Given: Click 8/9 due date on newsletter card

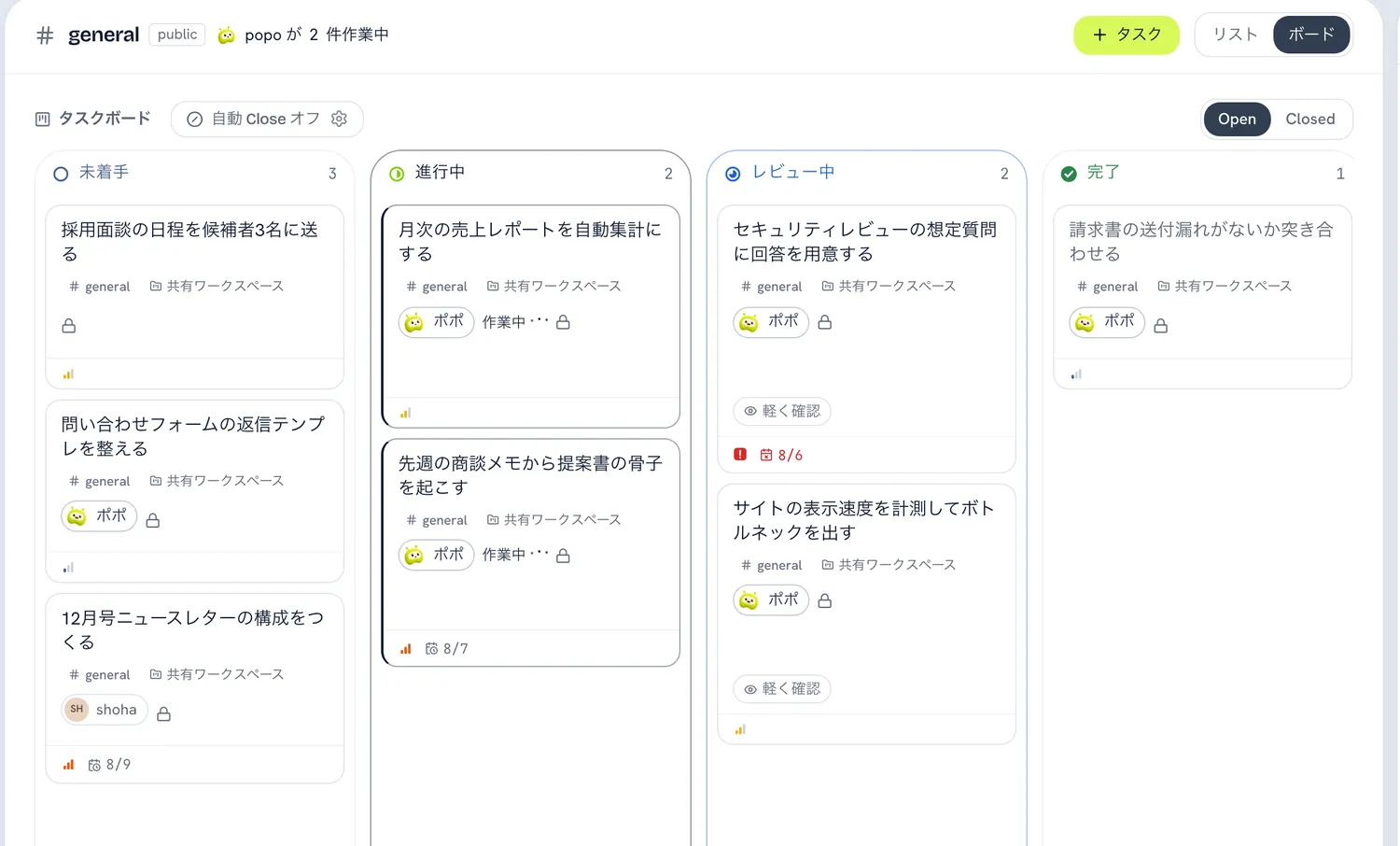Looking at the screenshot, I should click(x=109, y=765).
